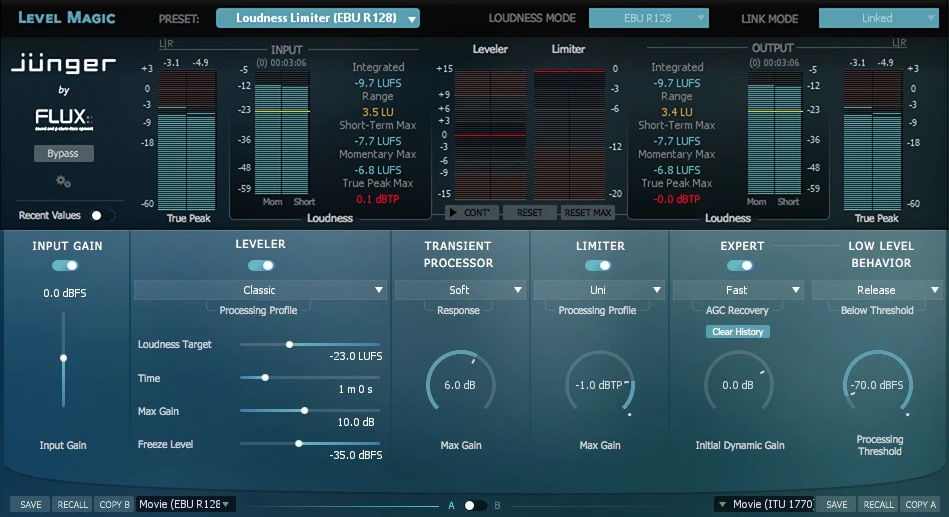Viewport: 949px width, 517px height.
Task: Click the Initial Dynamic Gain knob
Action: coord(738,385)
